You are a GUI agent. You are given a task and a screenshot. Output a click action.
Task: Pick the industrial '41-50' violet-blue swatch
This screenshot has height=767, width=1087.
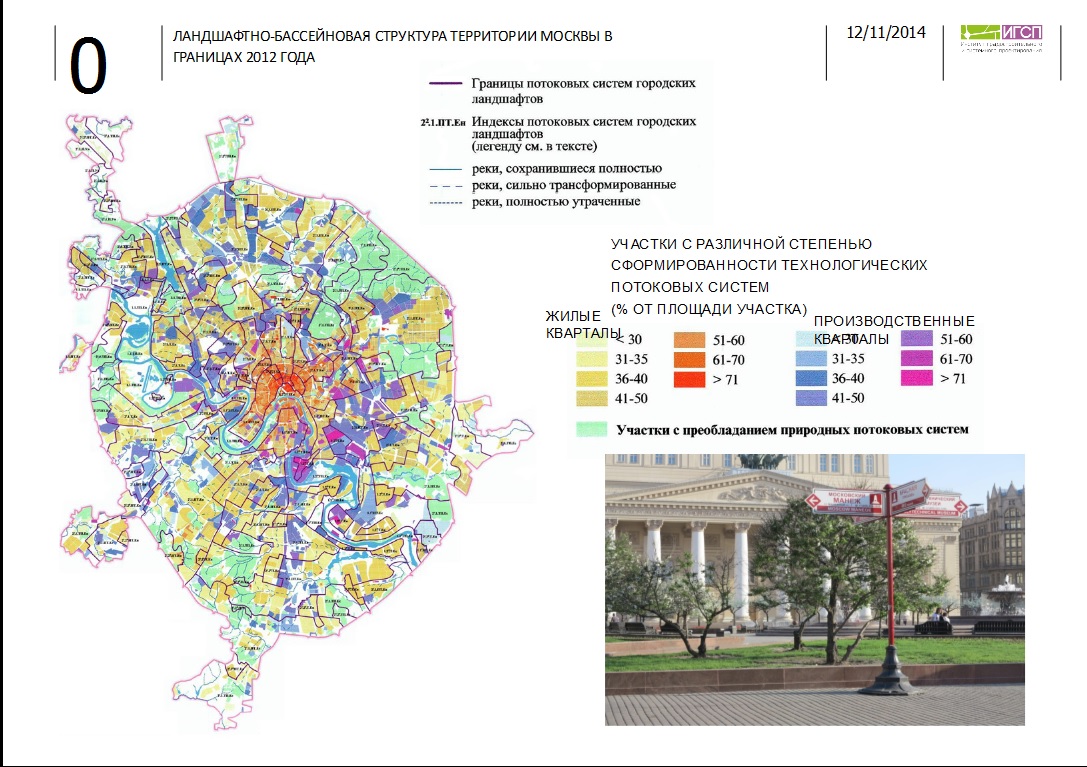click(x=811, y=398)
